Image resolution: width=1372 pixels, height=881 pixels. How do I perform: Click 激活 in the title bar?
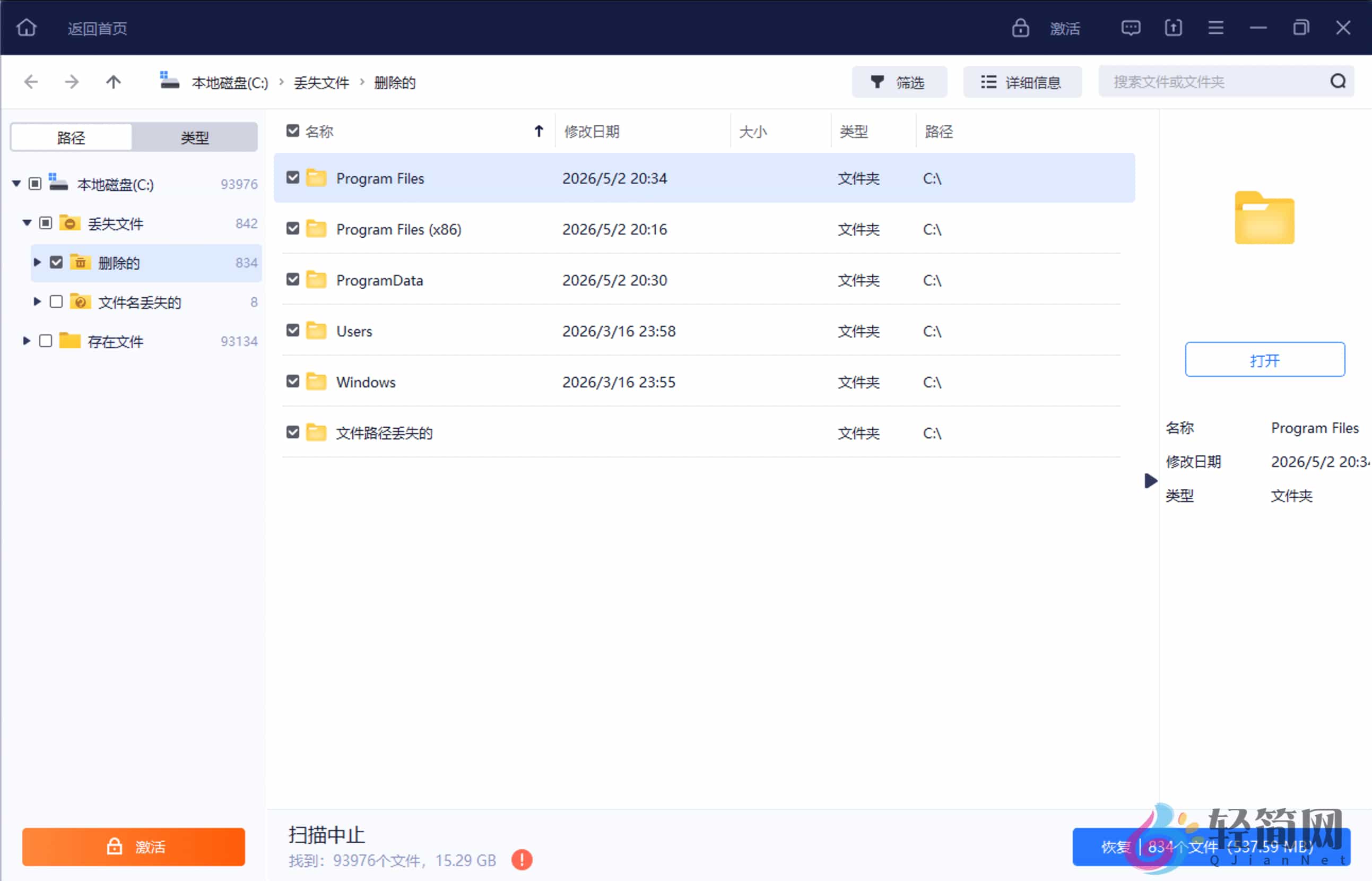[x=1065, y=28]
